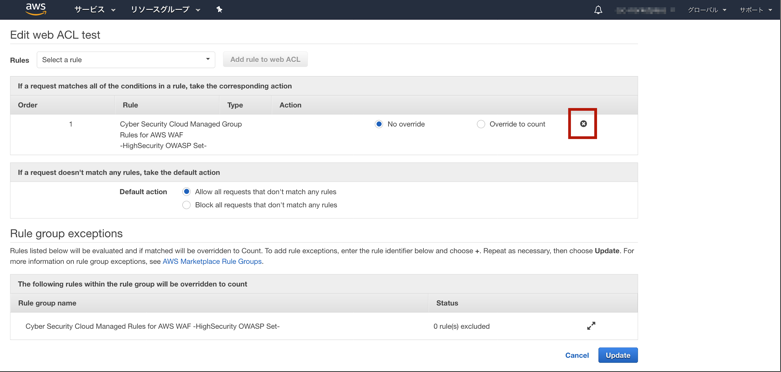Open the サービス menu
The height and width of the screenshot is (372, 781).
(94, 9)
